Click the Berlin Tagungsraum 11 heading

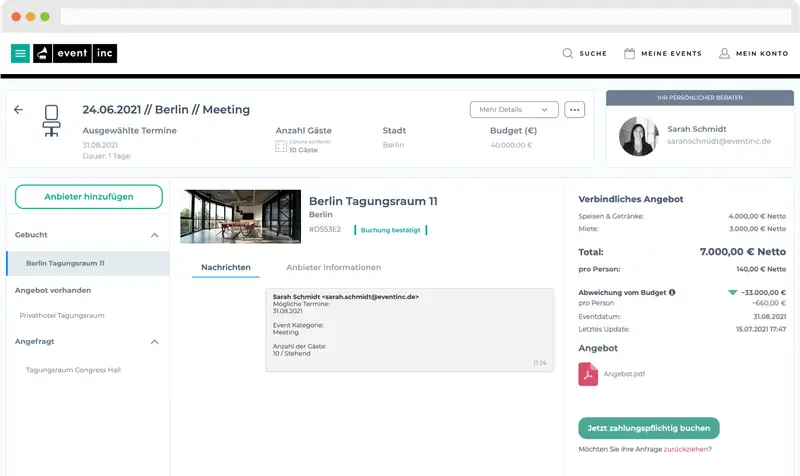coord(373,201)
